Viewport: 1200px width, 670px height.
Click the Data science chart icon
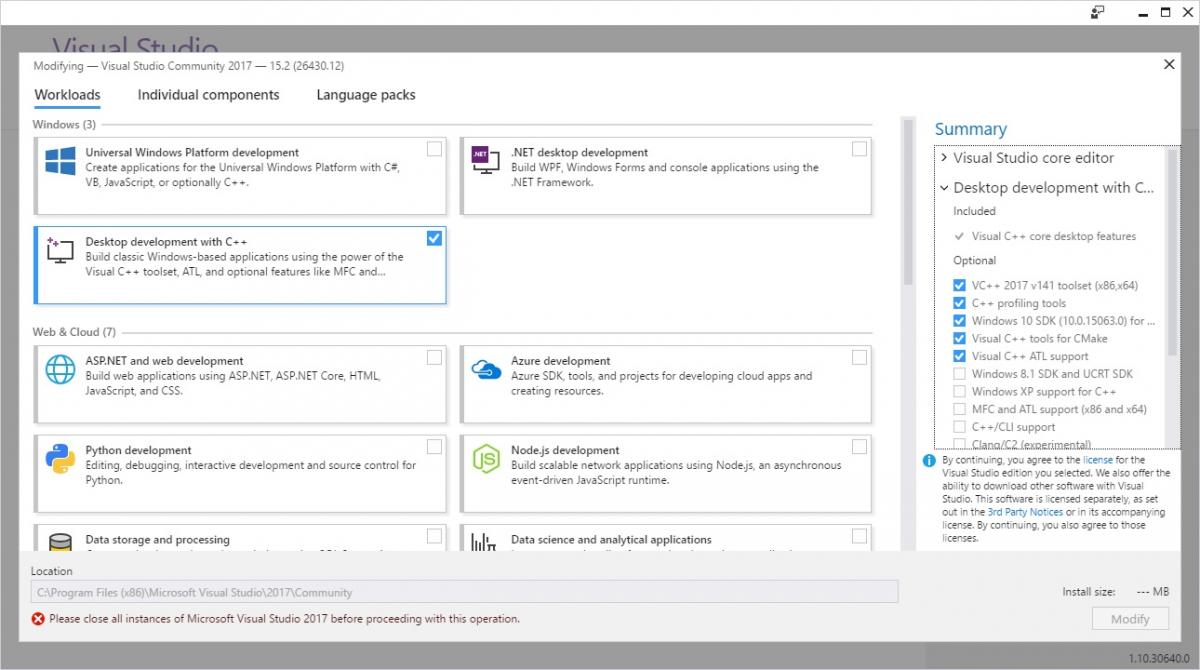tap(485, 541)
